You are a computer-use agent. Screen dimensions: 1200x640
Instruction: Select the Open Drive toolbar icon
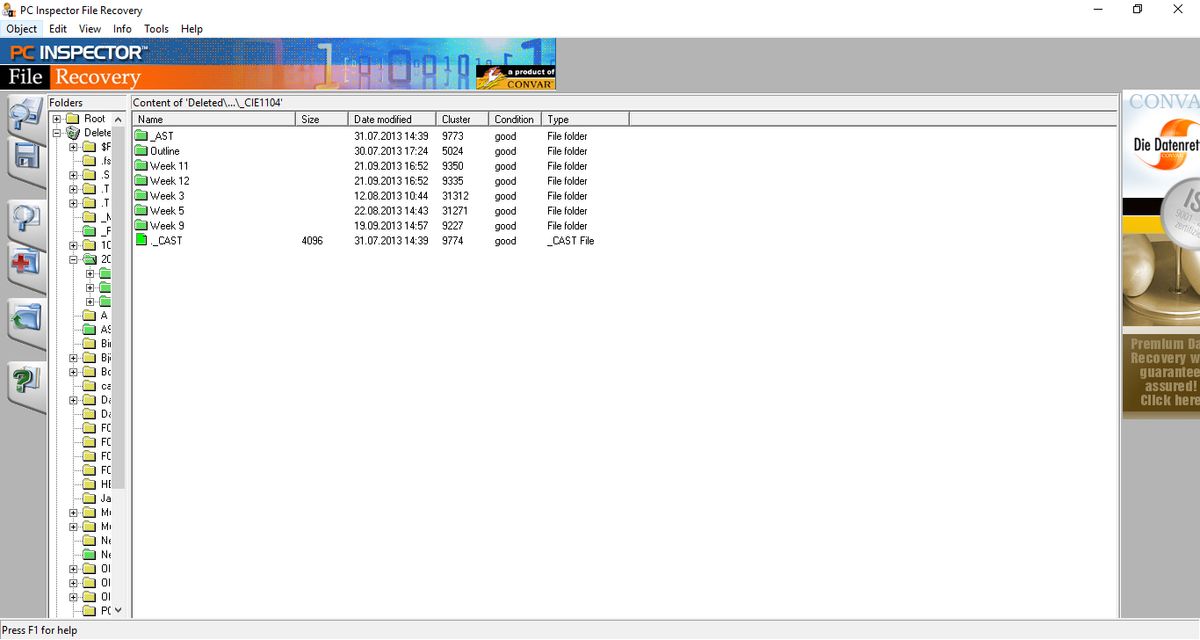(25, 112)
